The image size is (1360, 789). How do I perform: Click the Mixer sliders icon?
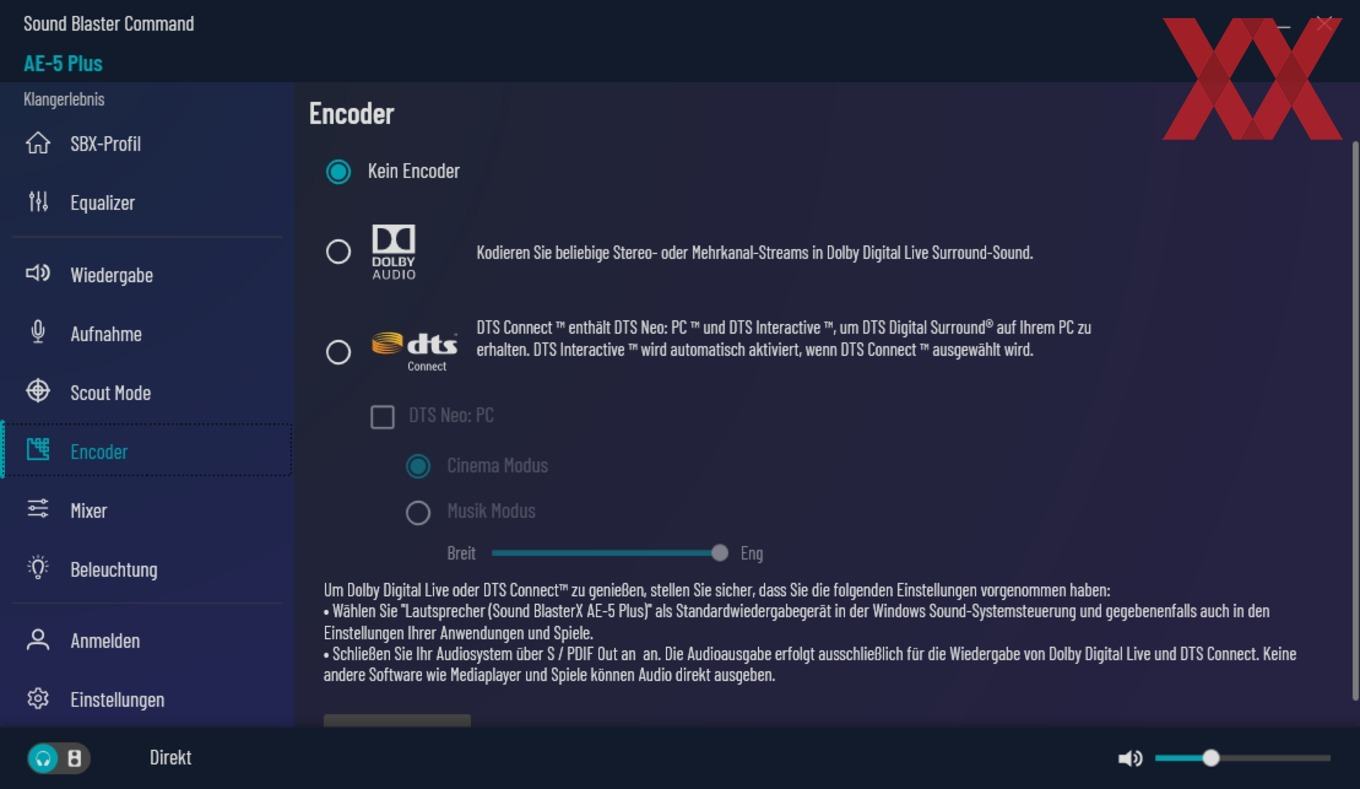(38, 509)
